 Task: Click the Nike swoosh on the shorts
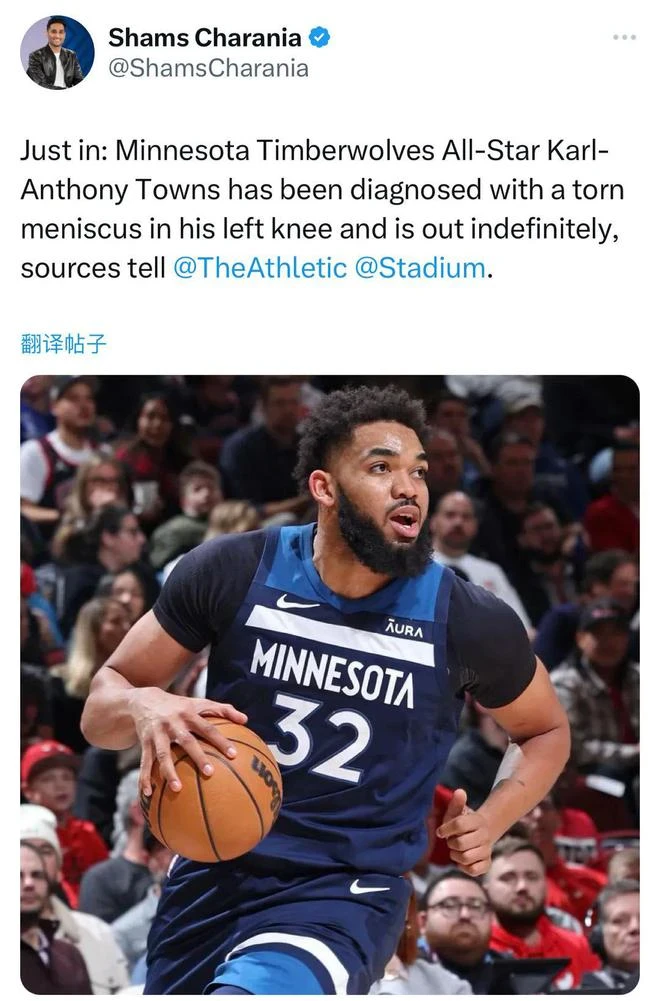point(368,887)
